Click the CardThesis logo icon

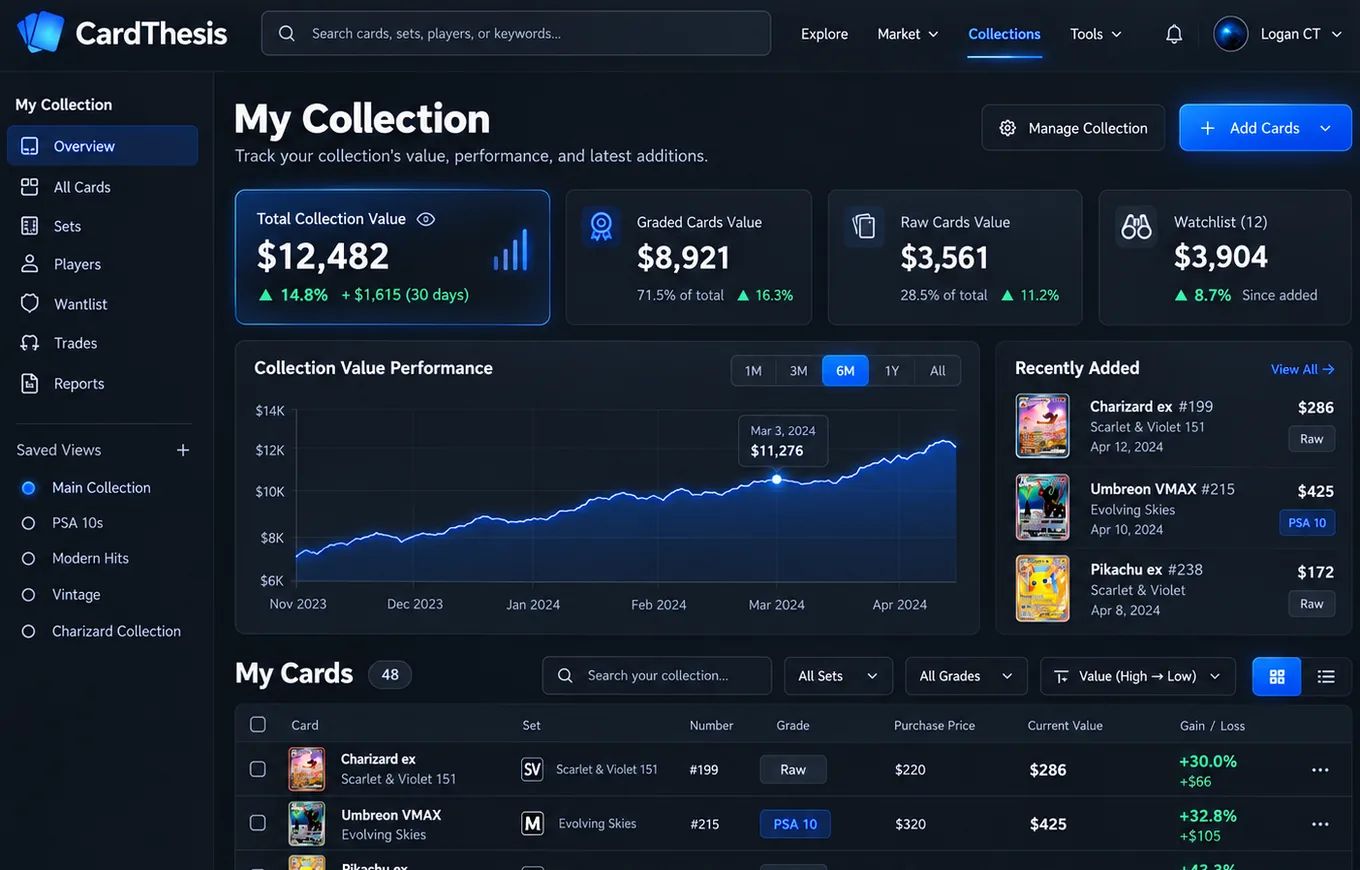tap(40, 33)
